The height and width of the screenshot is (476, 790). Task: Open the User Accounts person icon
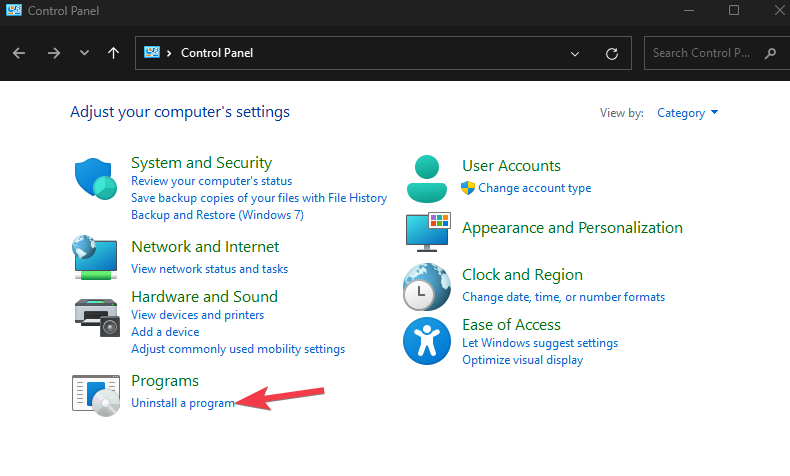[x=427, y=179]
